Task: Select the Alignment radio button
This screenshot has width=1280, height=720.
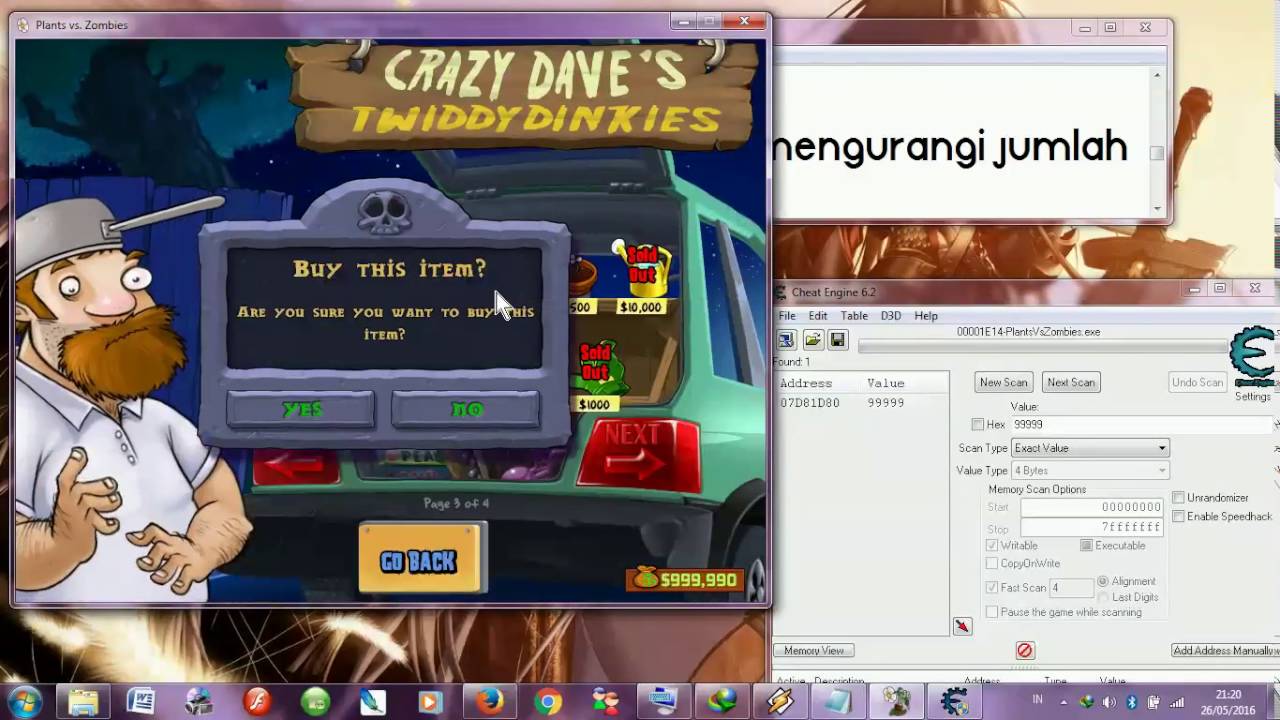Action: point(1103,581)
